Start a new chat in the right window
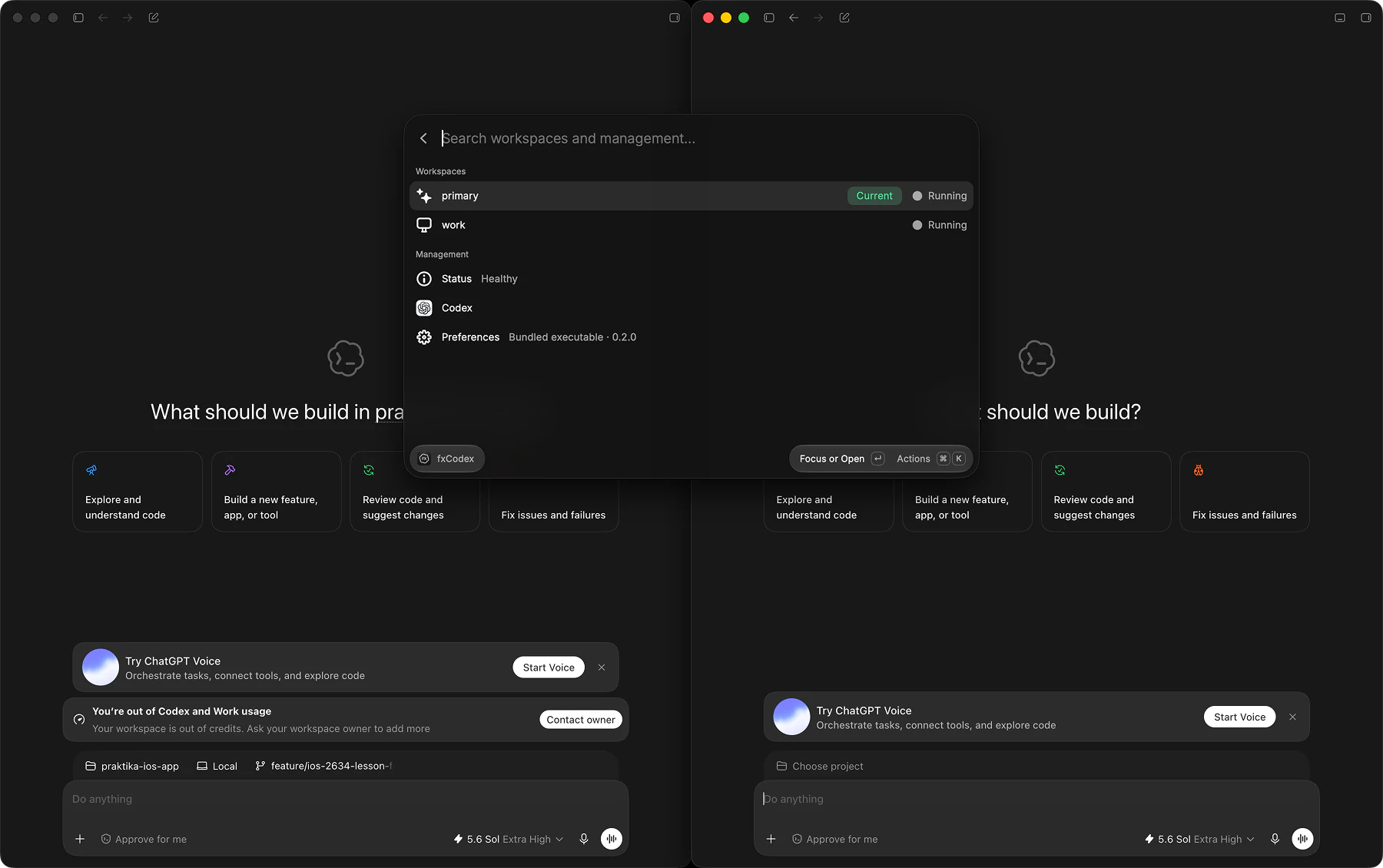 pyautogui.click(x=844, y=18)
